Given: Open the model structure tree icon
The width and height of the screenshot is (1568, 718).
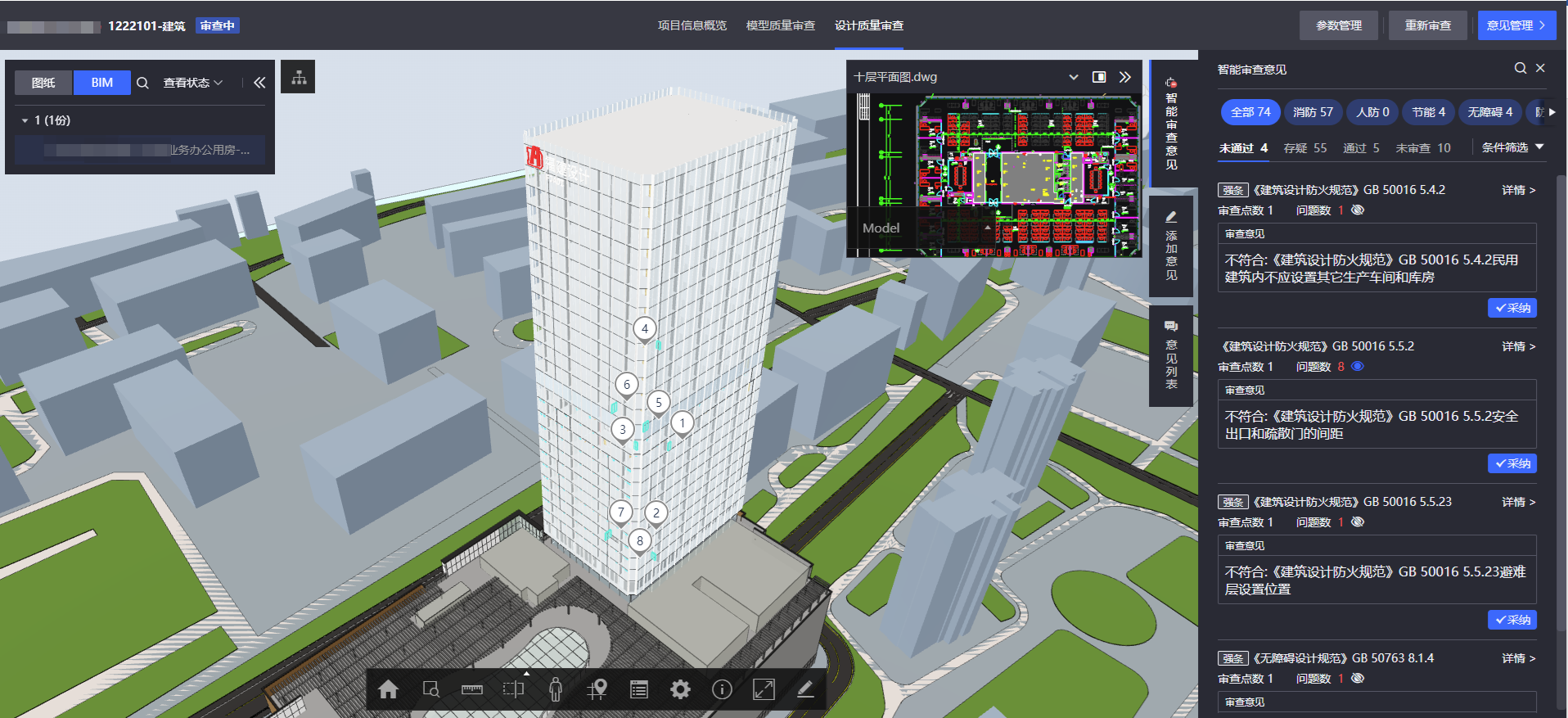Looking at the screenshot, I should (299, 78).
